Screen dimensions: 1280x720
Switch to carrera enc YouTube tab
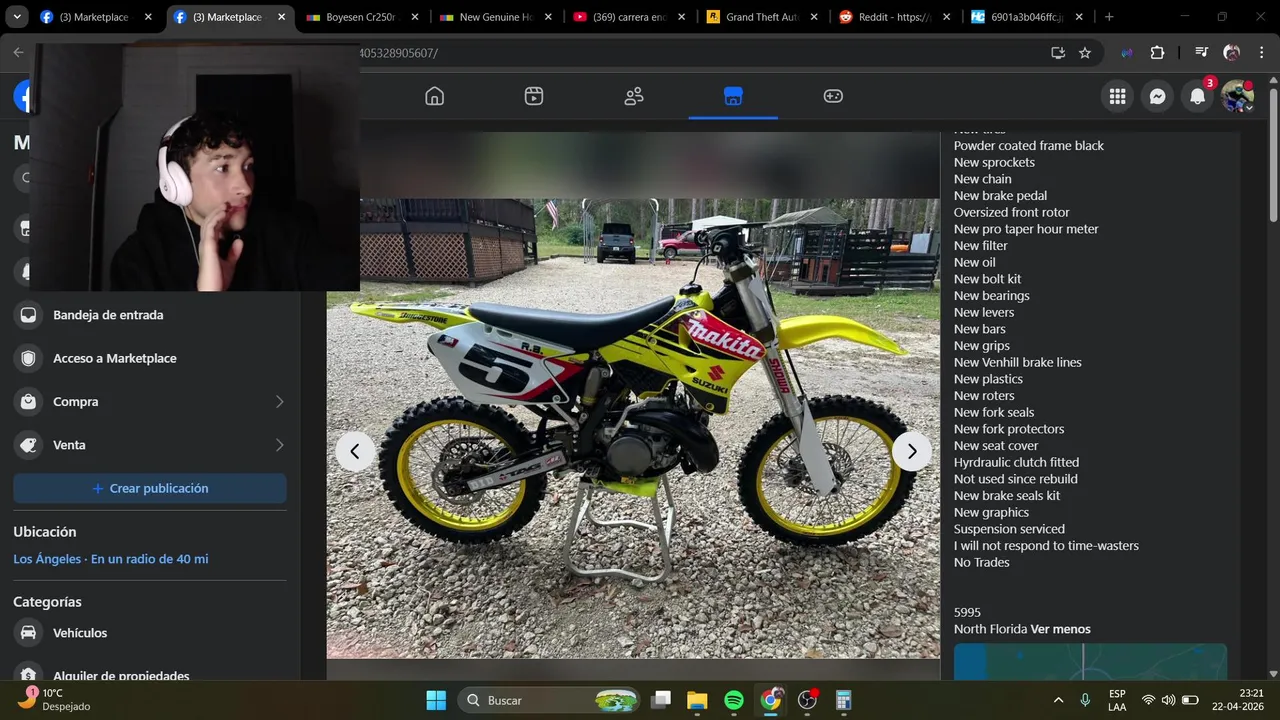coord(630,17)
